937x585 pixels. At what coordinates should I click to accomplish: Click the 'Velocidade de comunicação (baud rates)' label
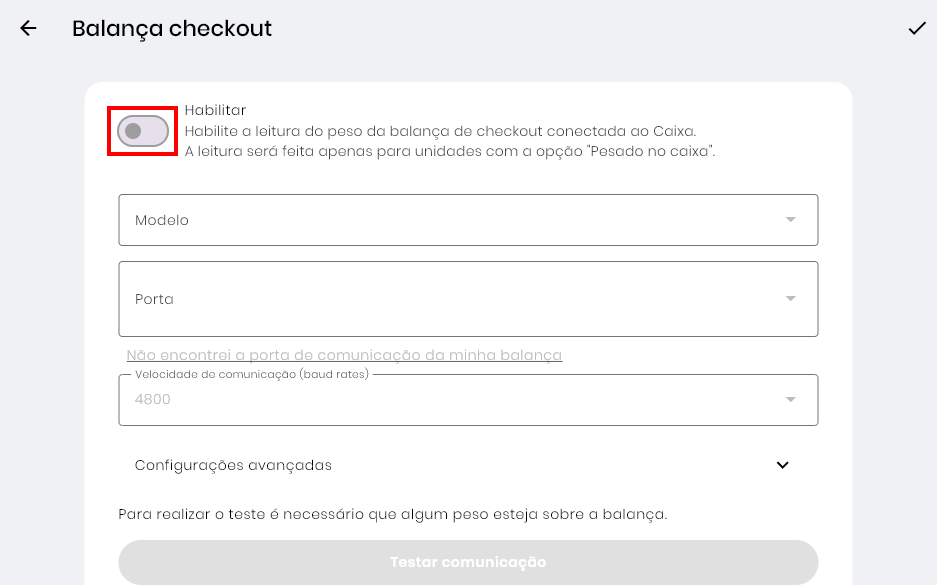[x=252, y=374]
